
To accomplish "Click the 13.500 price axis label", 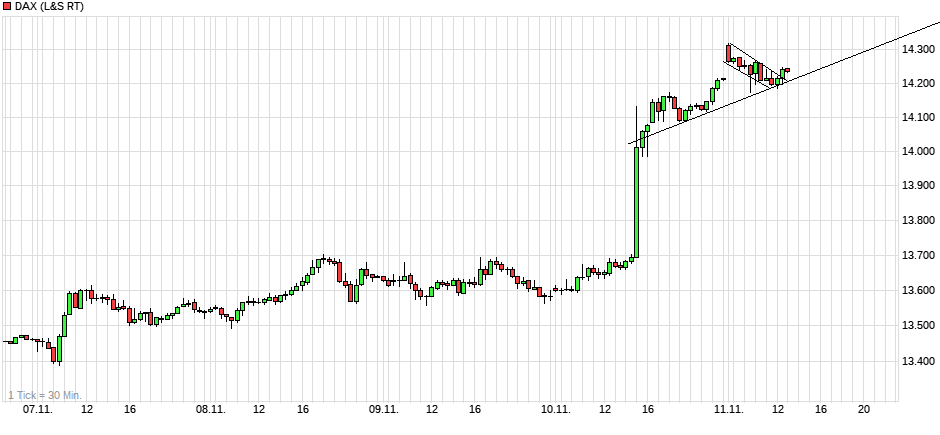I will pos(918,327).
